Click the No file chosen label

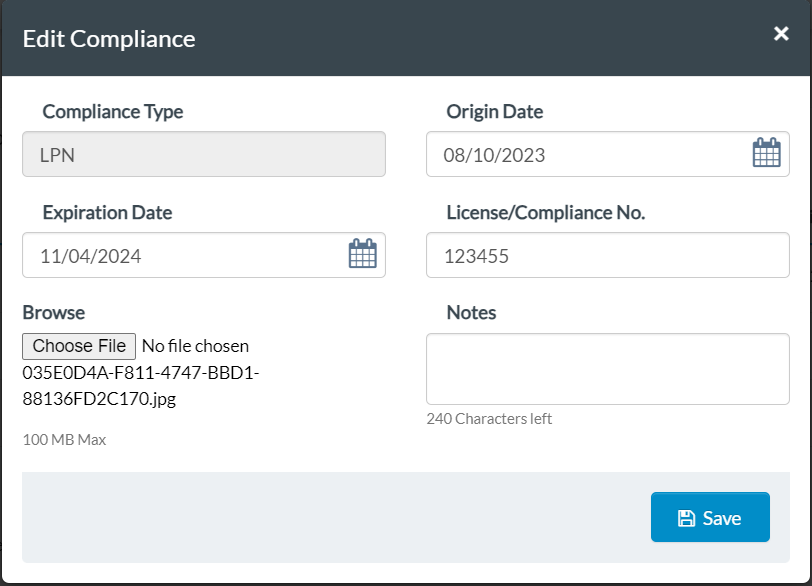pos(194,346)
